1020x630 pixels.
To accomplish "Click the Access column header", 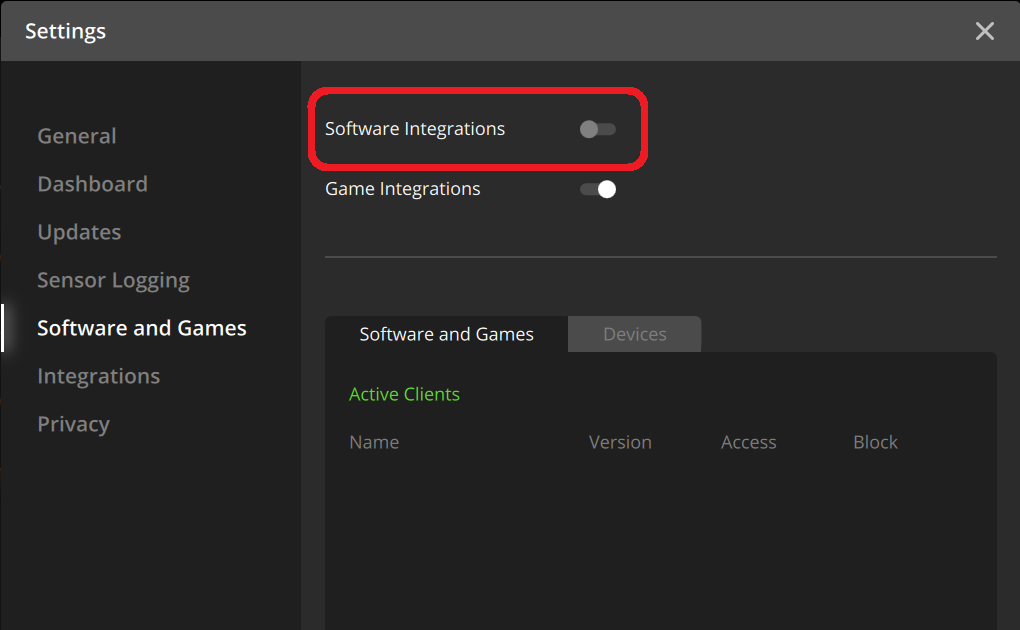I will pyautogui.click(x=748, y=442).
